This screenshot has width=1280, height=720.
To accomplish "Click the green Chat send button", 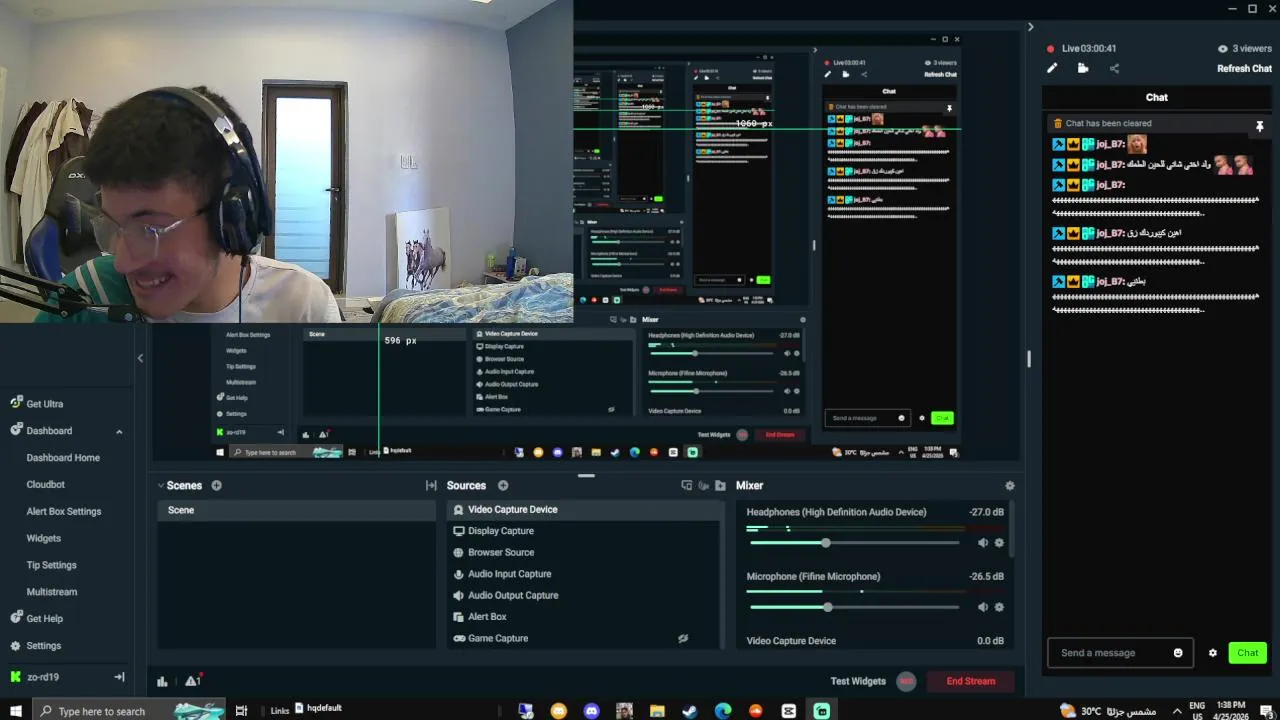I will [x=1247, y=653].
